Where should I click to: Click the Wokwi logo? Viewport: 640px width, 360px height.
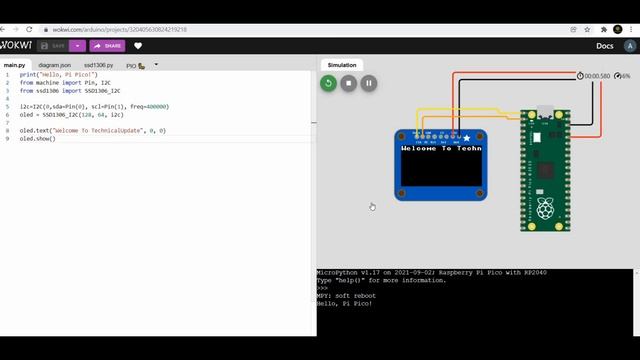(16, 45)
